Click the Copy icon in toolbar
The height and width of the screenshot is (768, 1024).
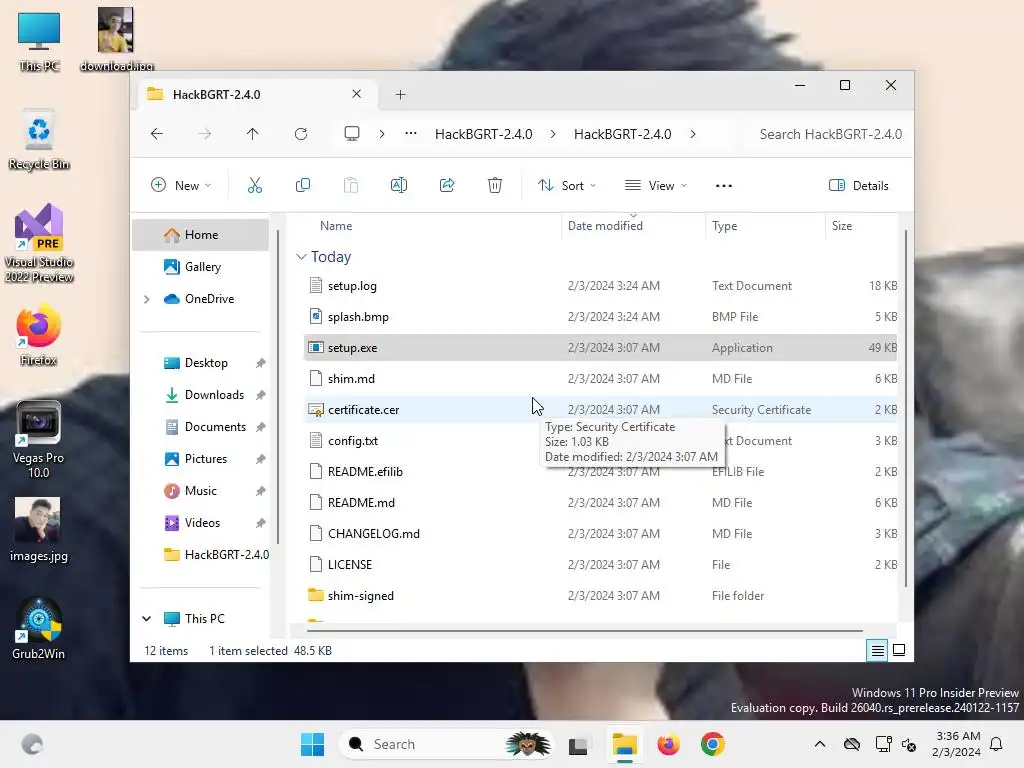(x=302, y=185)
